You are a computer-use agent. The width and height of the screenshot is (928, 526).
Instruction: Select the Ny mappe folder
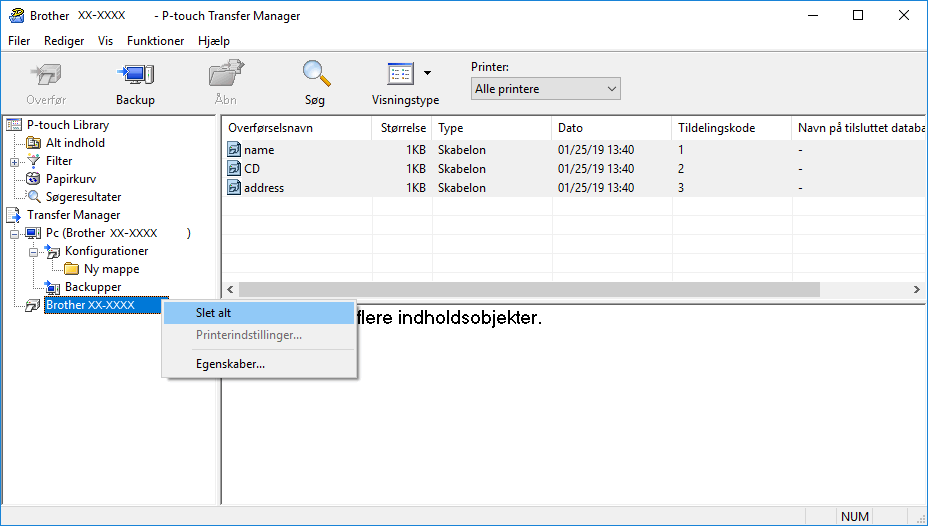[x=111, y=269]
